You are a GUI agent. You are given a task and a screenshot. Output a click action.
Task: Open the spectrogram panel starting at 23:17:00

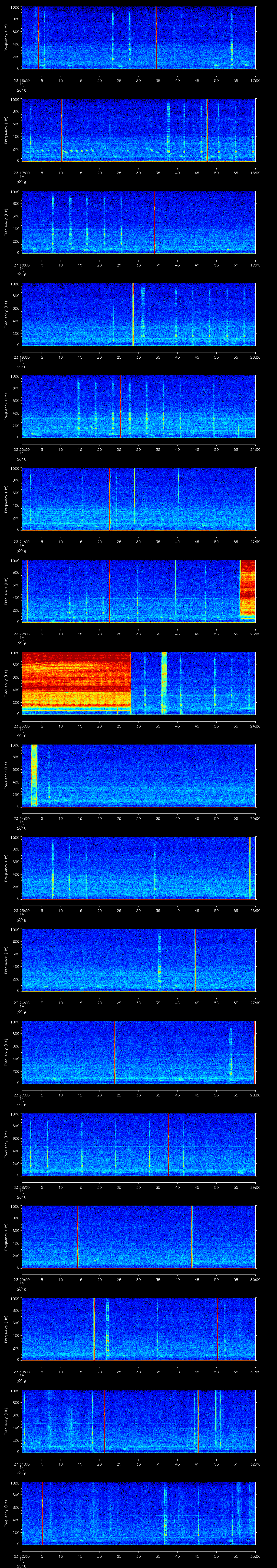tap(138, 130)
